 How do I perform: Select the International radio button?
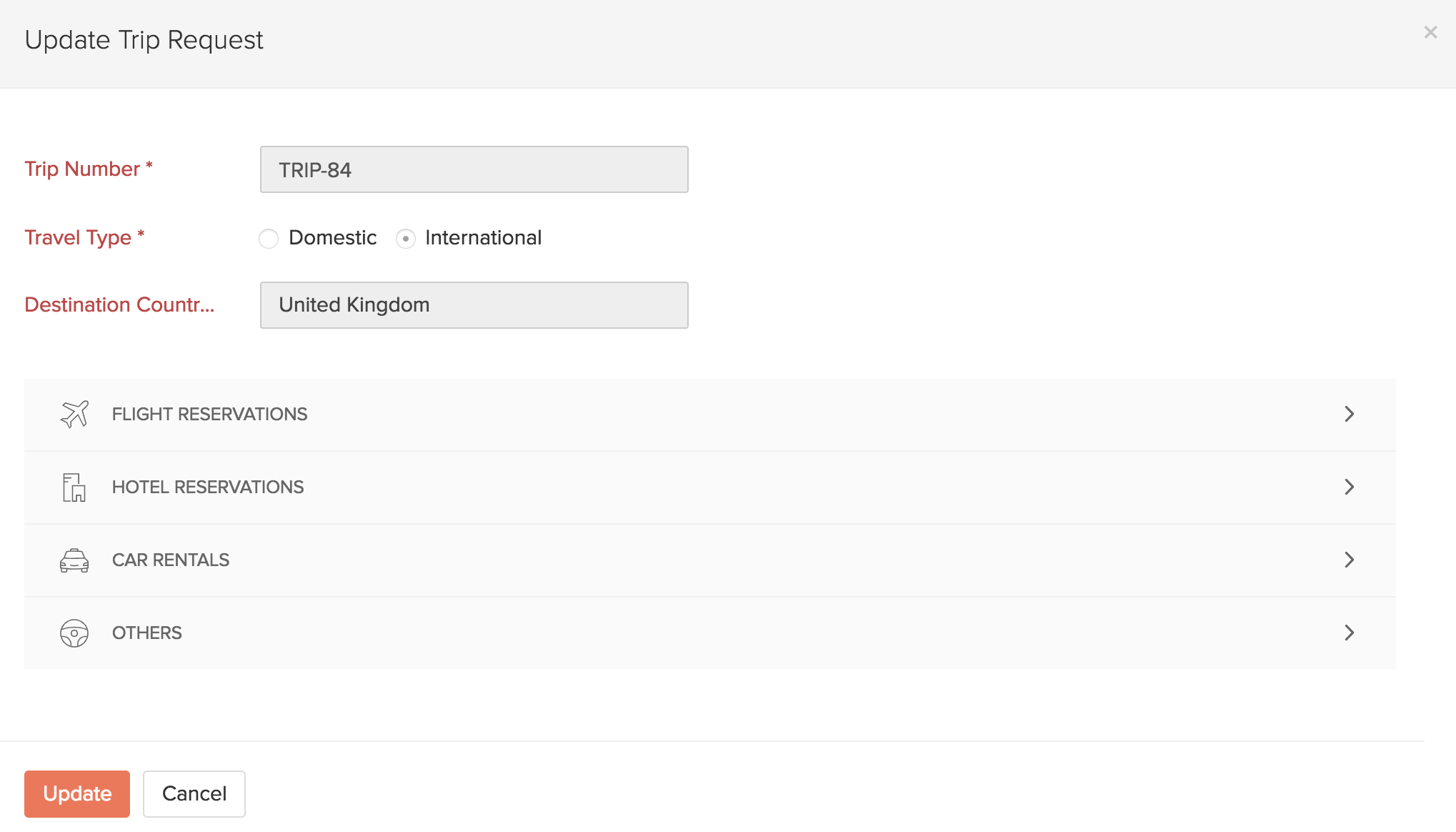pos(406,239)
